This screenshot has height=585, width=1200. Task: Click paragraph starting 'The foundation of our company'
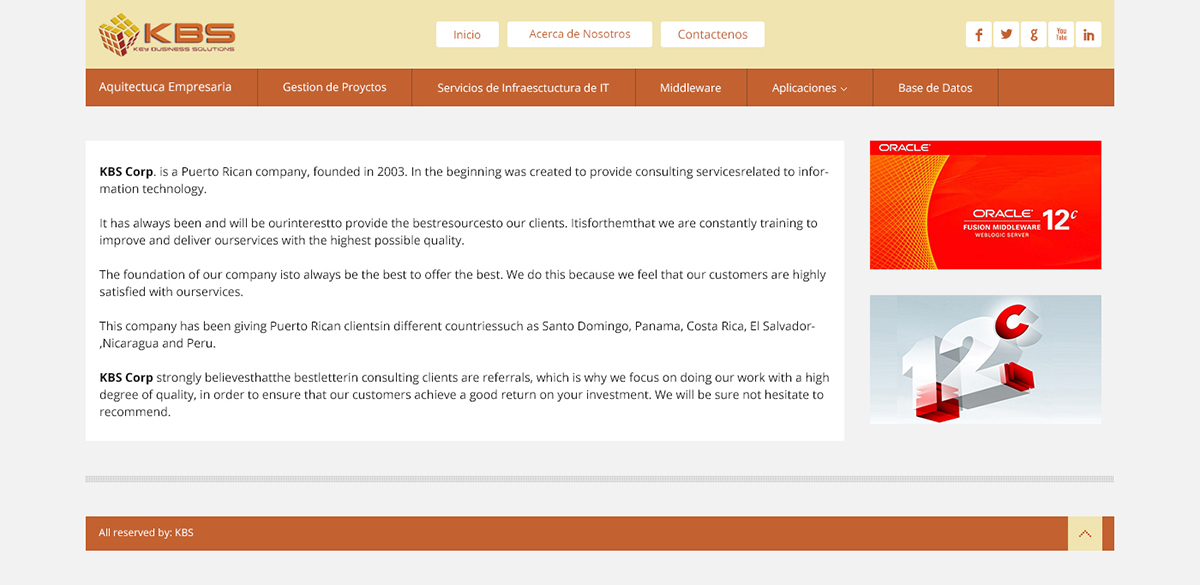coord(463,283)
